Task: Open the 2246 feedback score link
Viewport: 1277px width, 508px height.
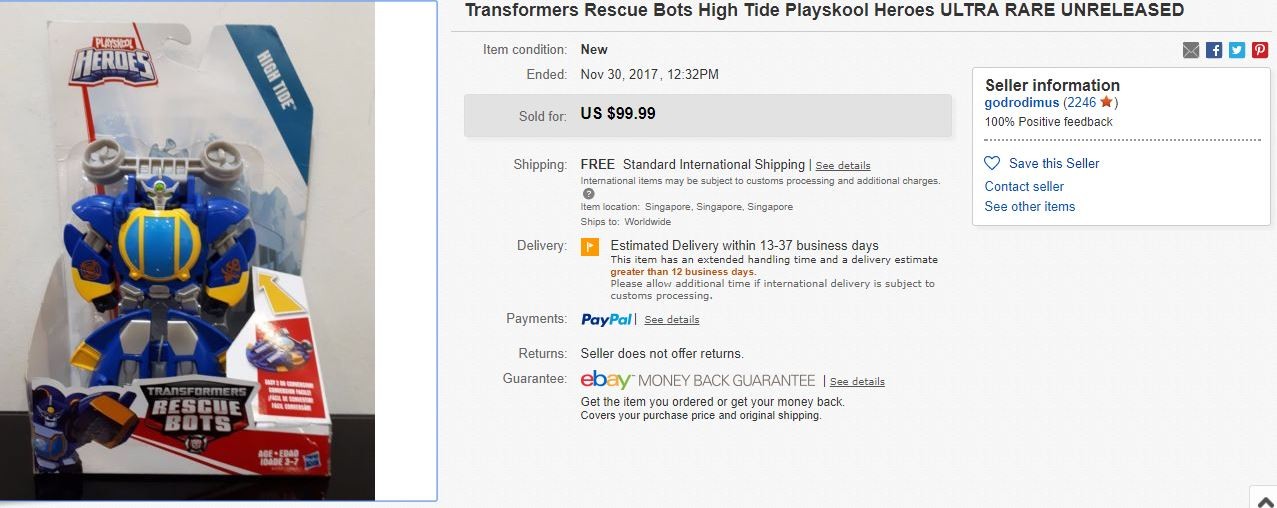Action: 1081,102
